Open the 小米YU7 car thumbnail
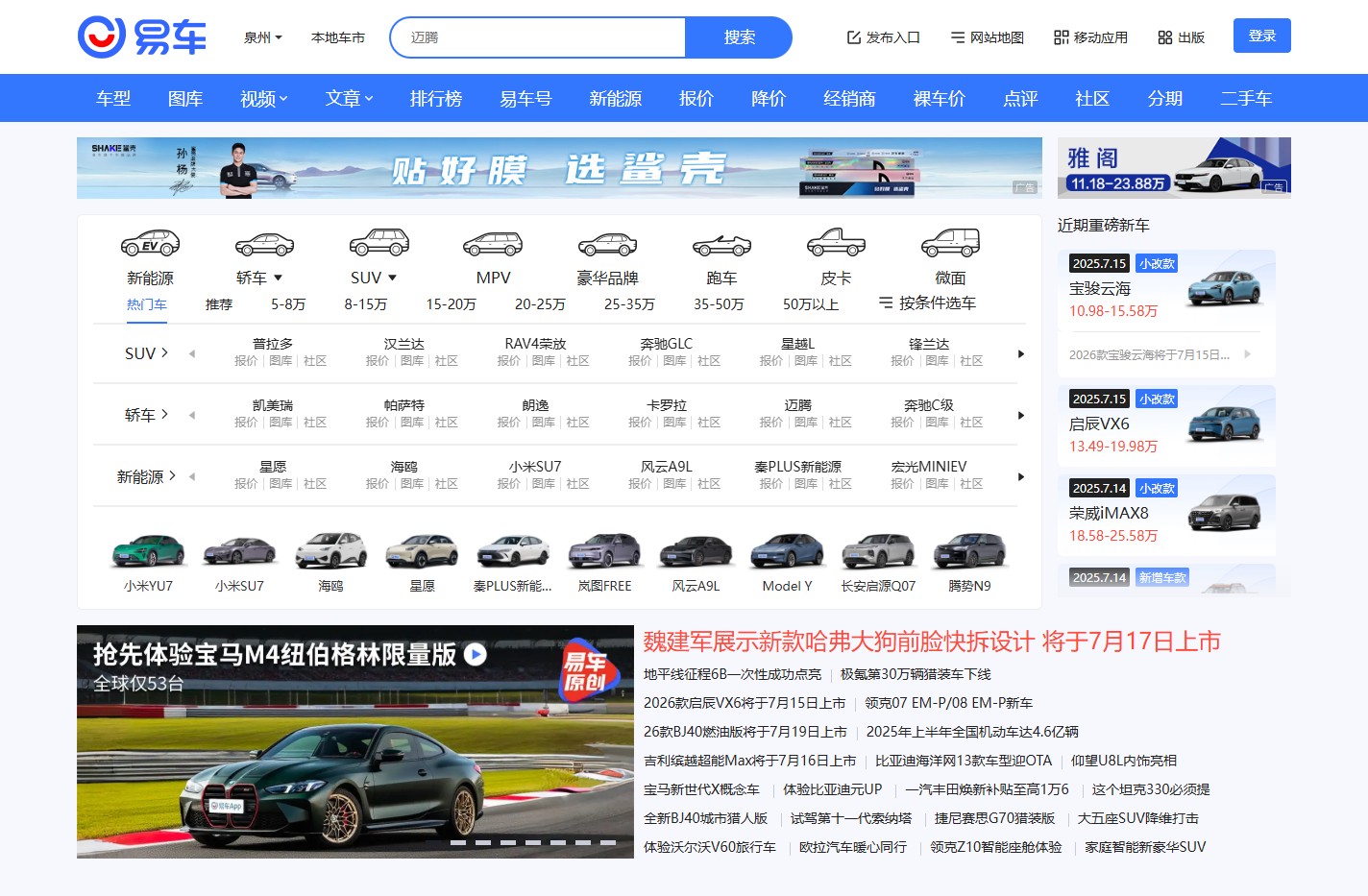 tap(148, 551)
